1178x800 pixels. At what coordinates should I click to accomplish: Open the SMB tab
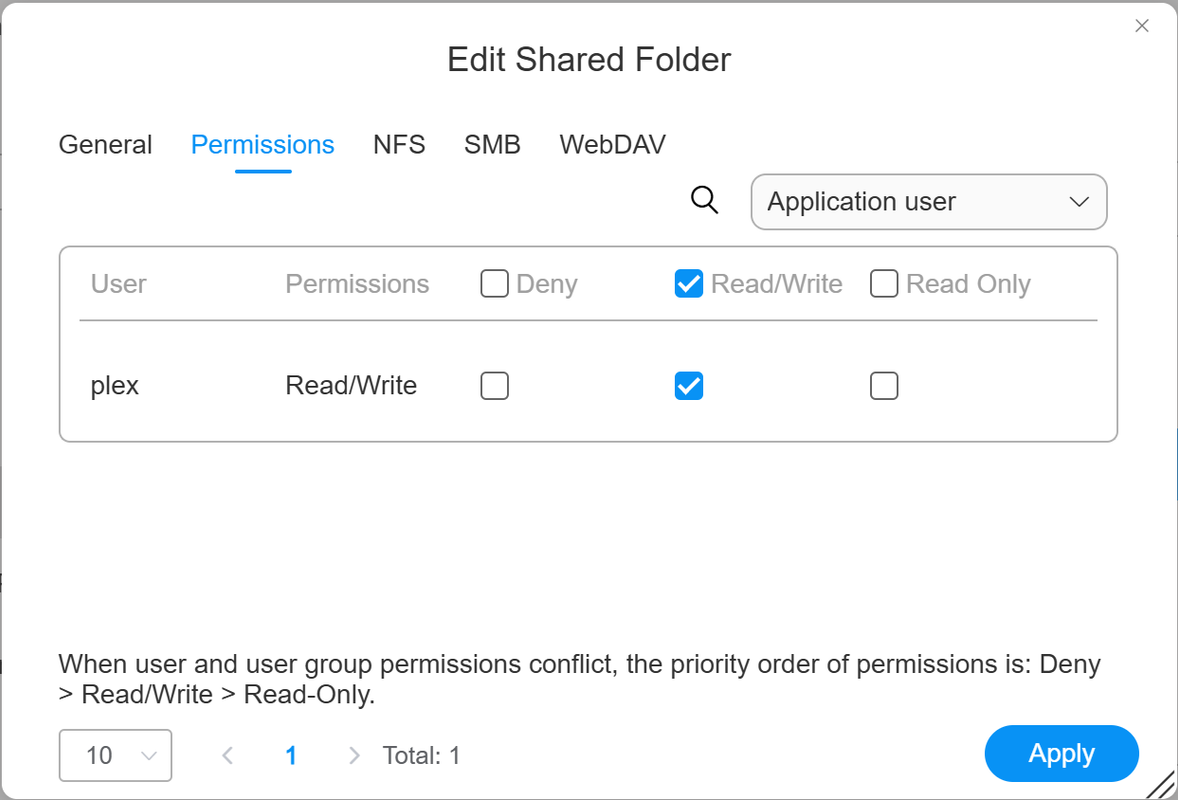coord(492,144)
